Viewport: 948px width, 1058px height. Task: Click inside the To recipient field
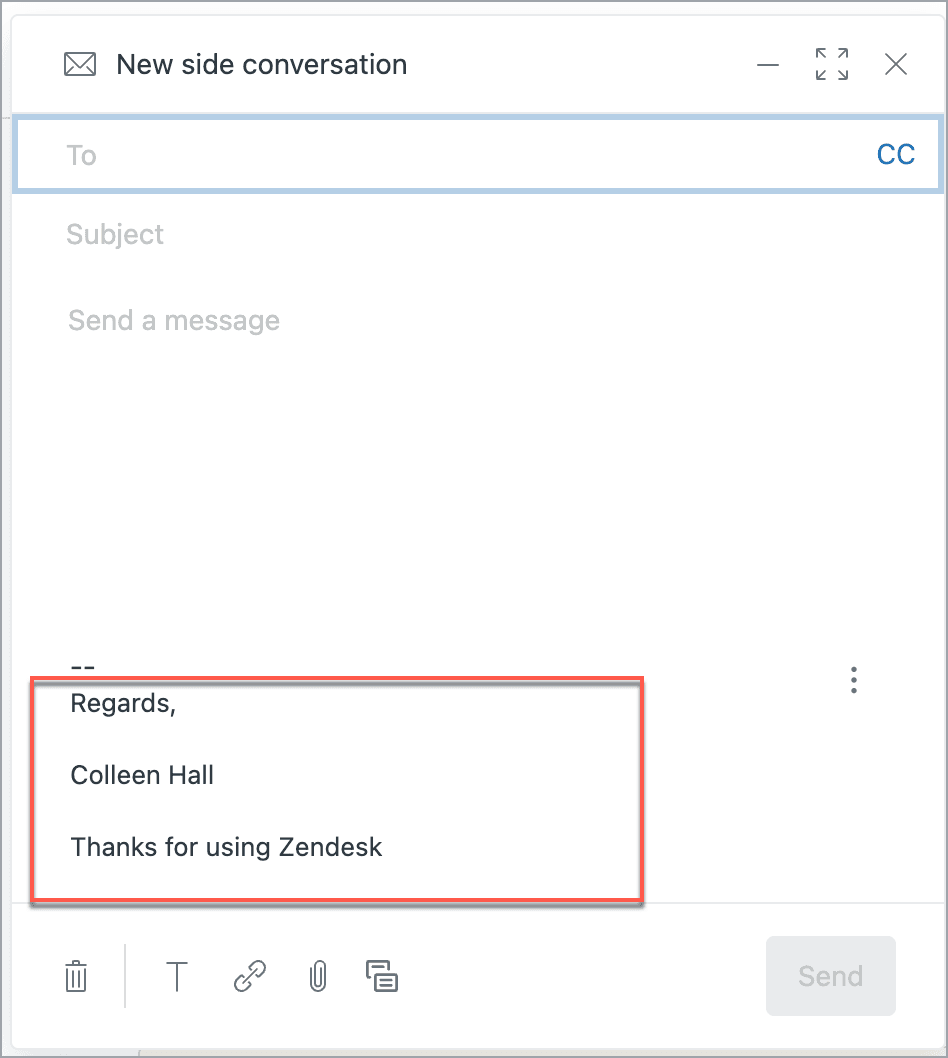400,155
